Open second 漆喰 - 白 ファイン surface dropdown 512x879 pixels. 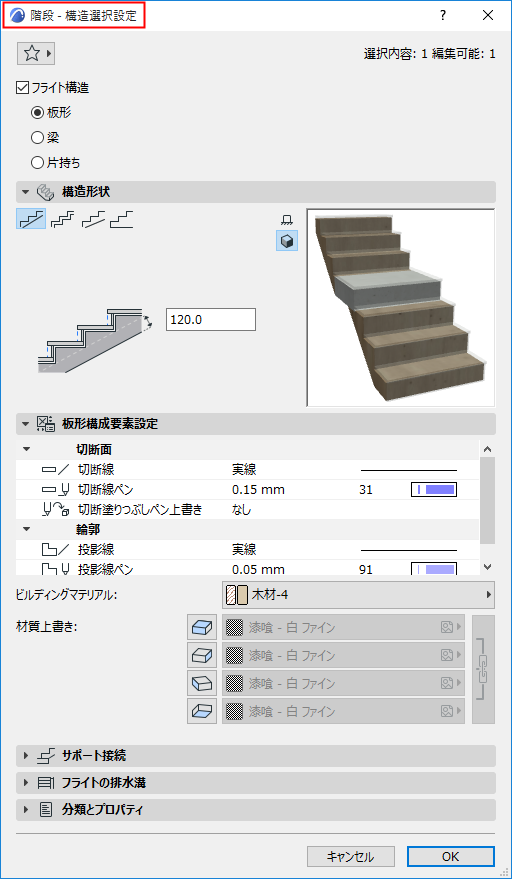tap(344, 655)
